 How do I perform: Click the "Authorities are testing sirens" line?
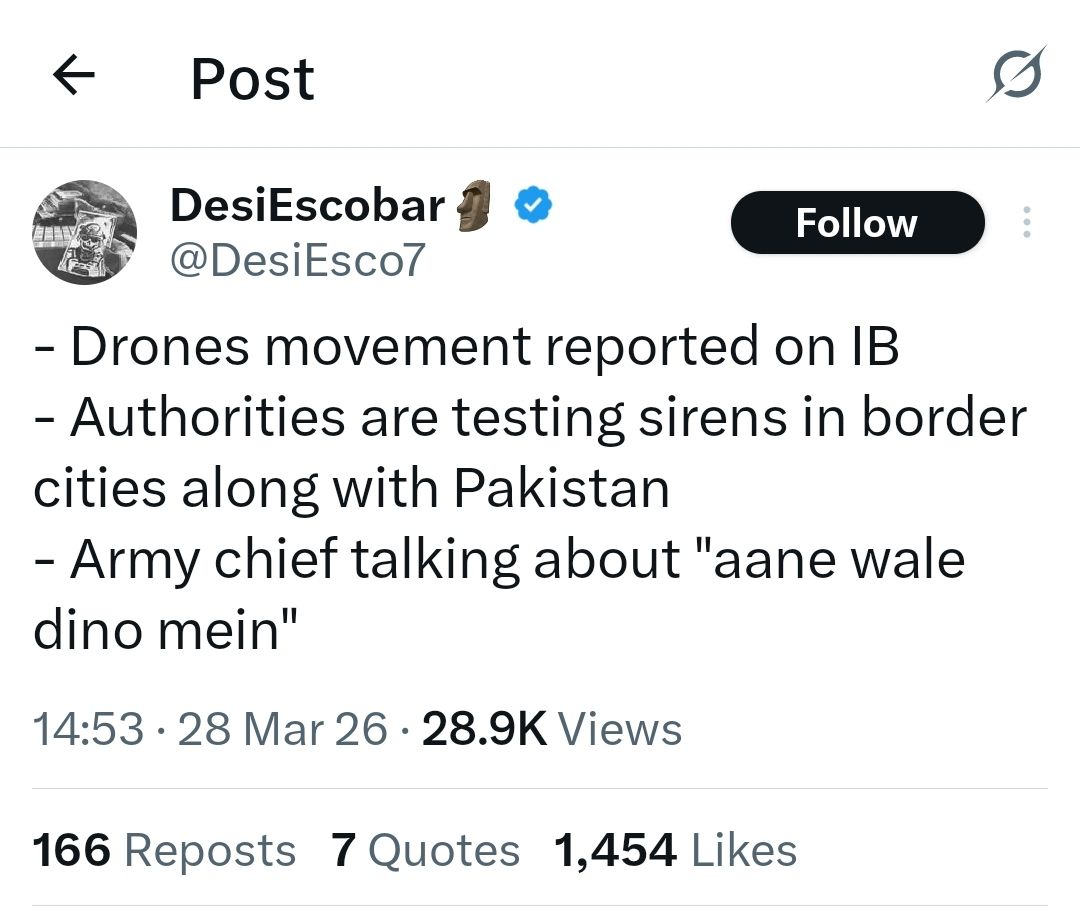530,416
